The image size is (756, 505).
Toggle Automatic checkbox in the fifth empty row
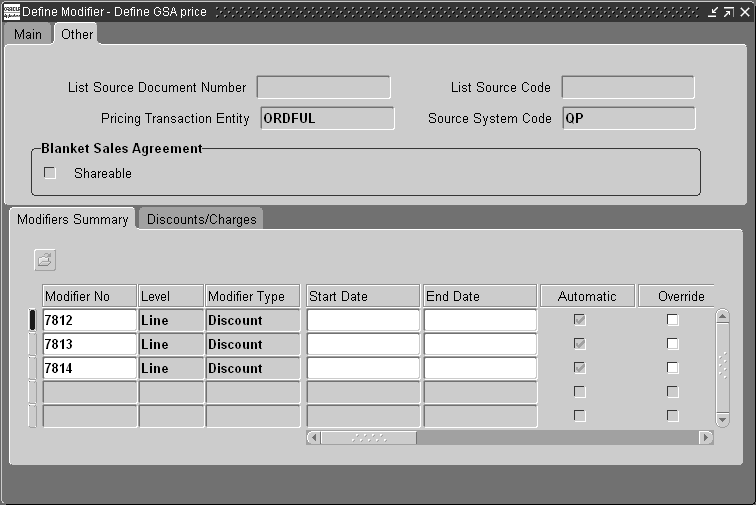[580, 416]
